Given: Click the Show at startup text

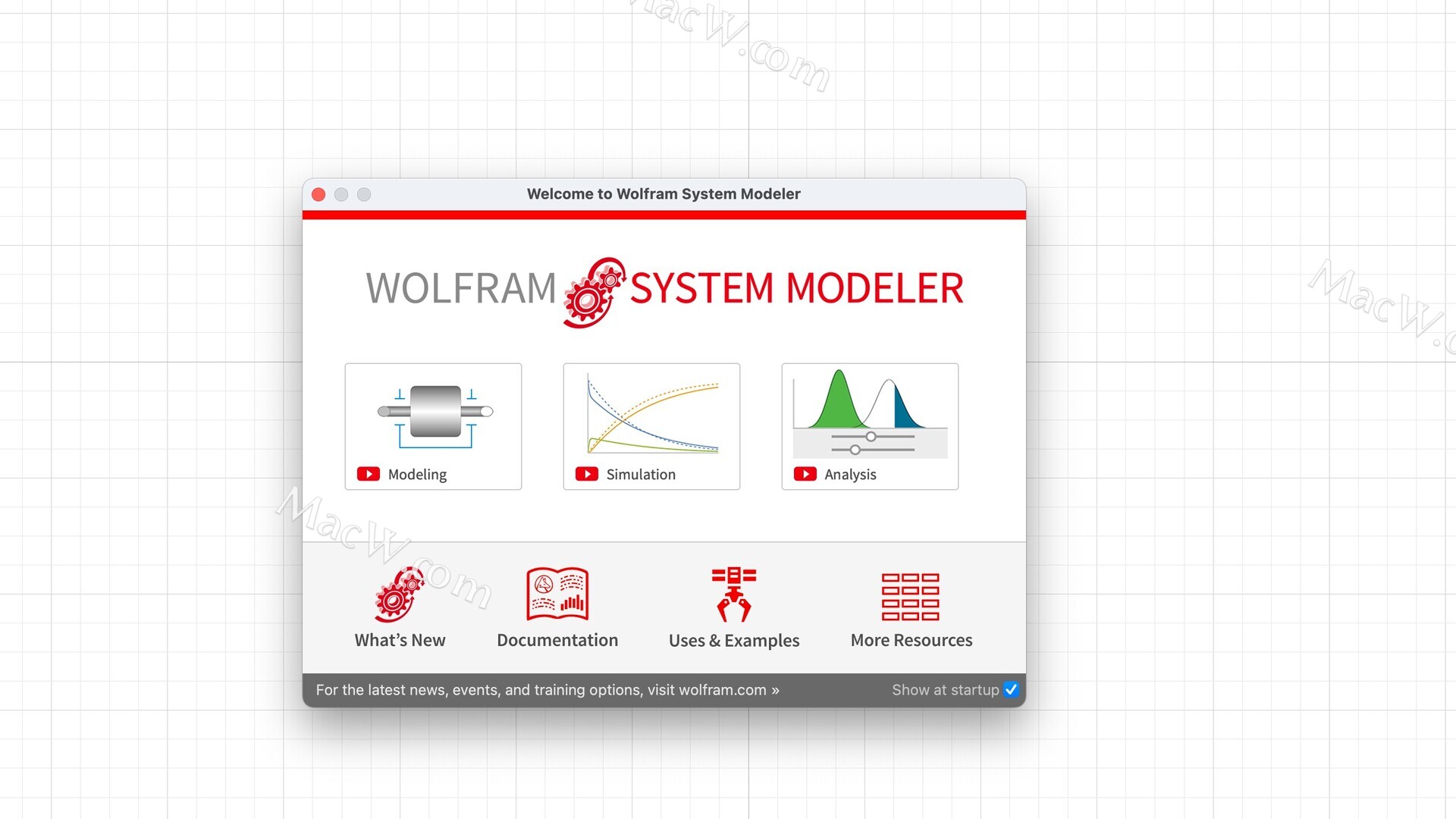Looking at the screenshot, I should (x=945, y=690).
